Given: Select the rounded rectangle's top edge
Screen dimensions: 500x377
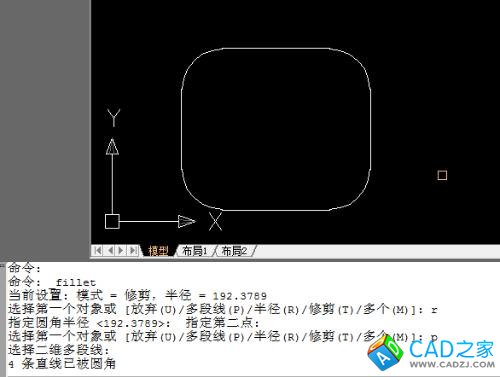Looking at the screenshot, I should (276, 48).
